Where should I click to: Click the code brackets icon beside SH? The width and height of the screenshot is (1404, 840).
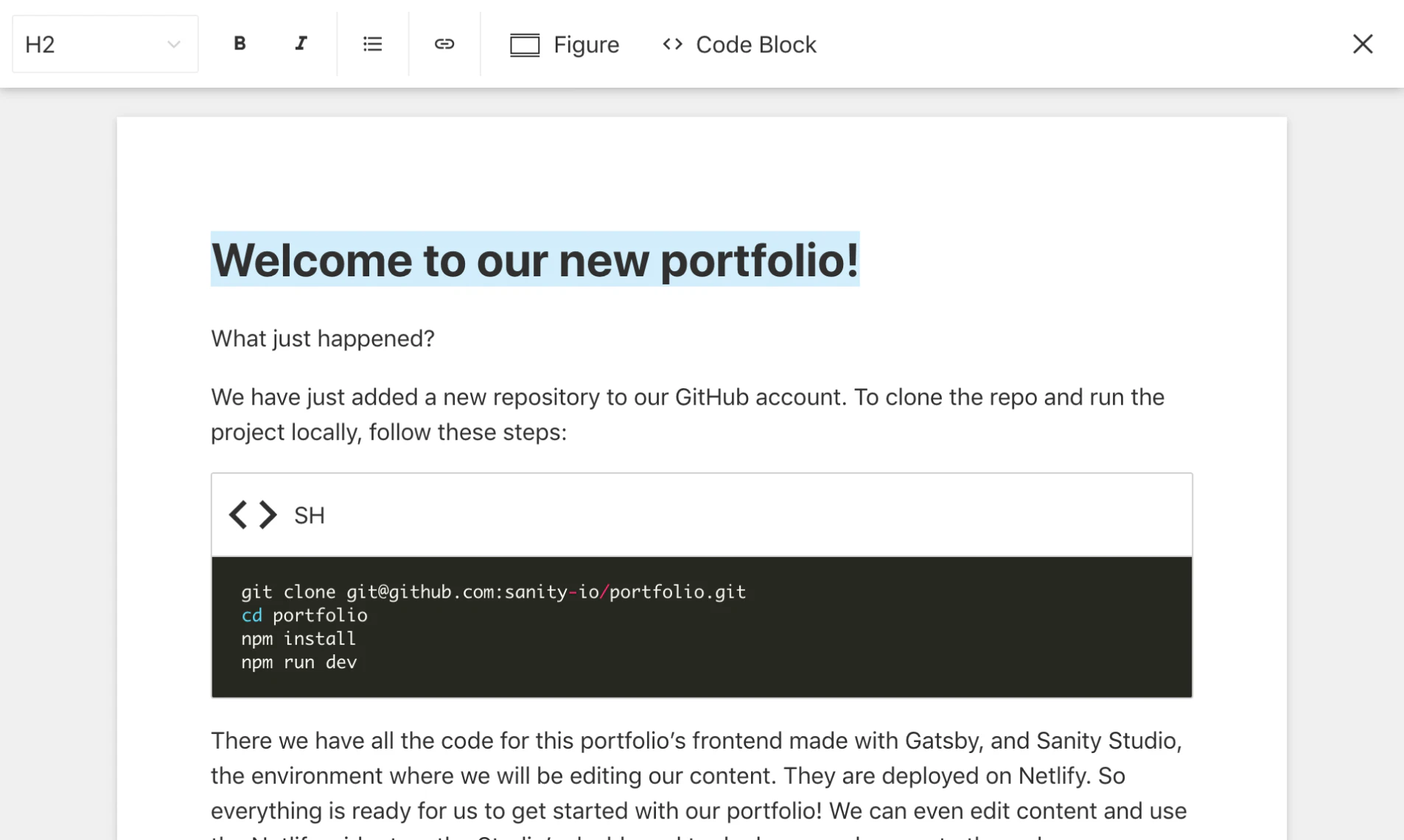tap(253, 515)
